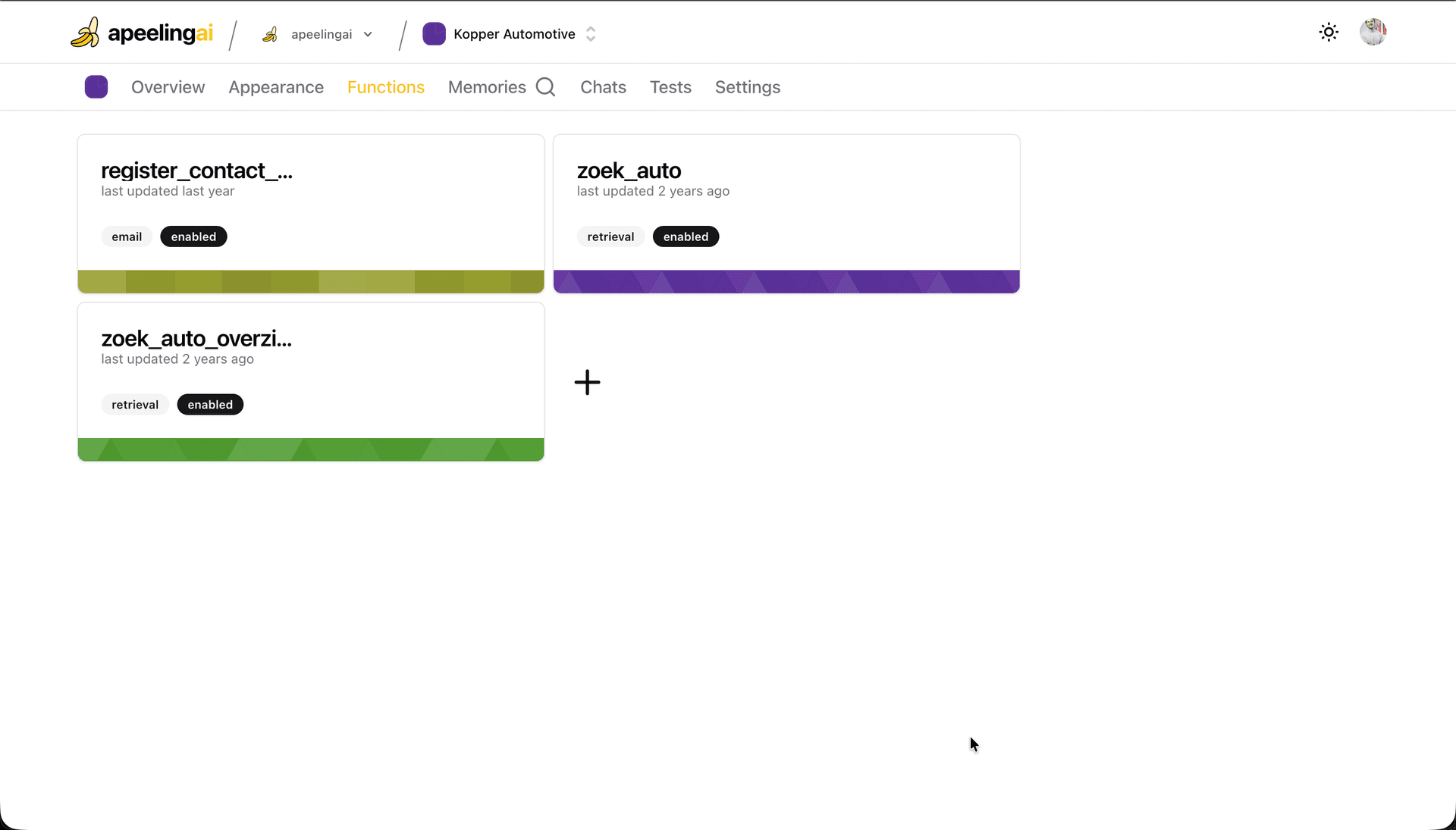The width and height of the screenshot is (1456, 830).
Task: Click the small banana workspace icon
Action: click(270, 34)
